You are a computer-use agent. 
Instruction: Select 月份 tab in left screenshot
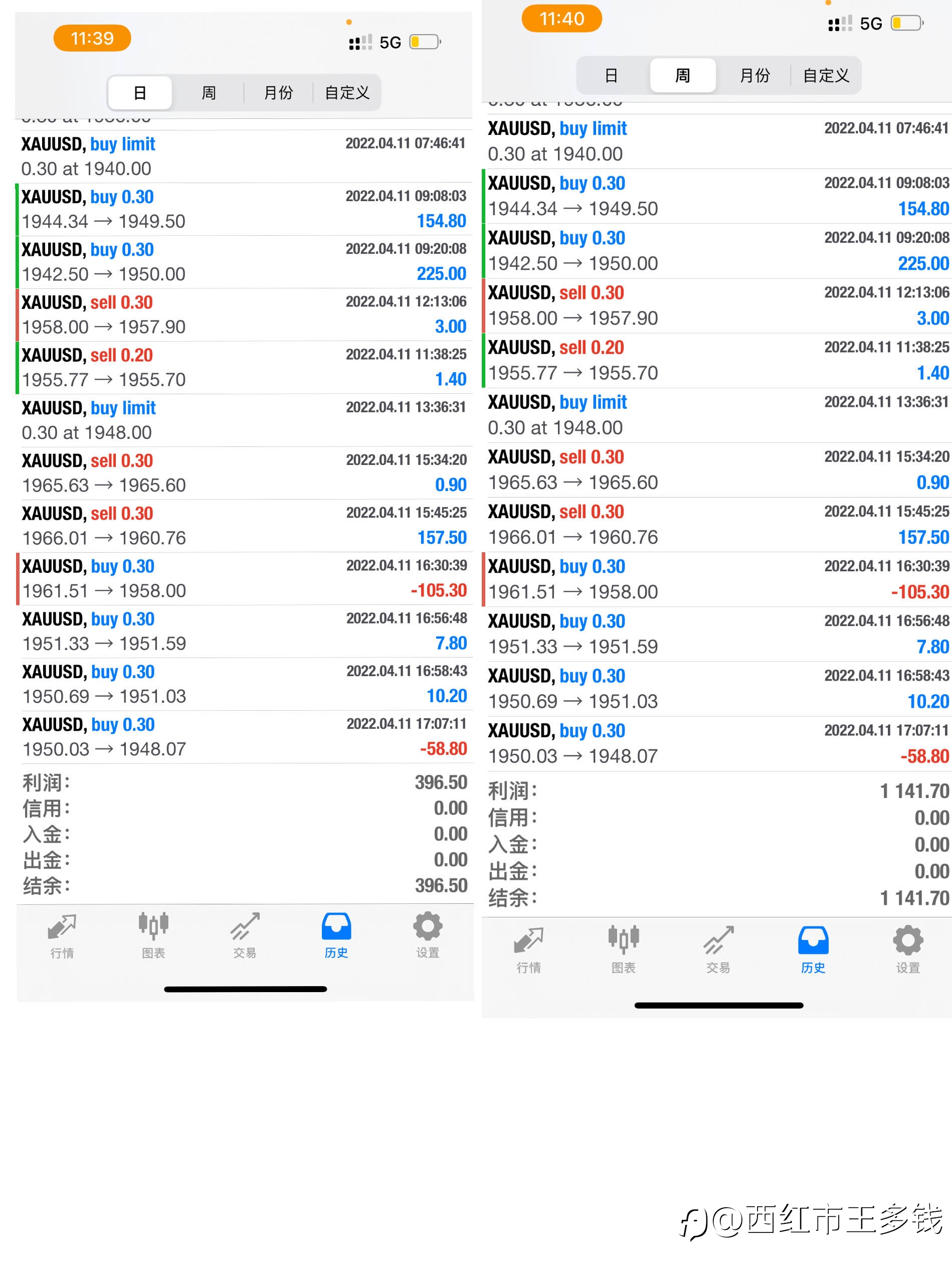(x=278, y=92)
